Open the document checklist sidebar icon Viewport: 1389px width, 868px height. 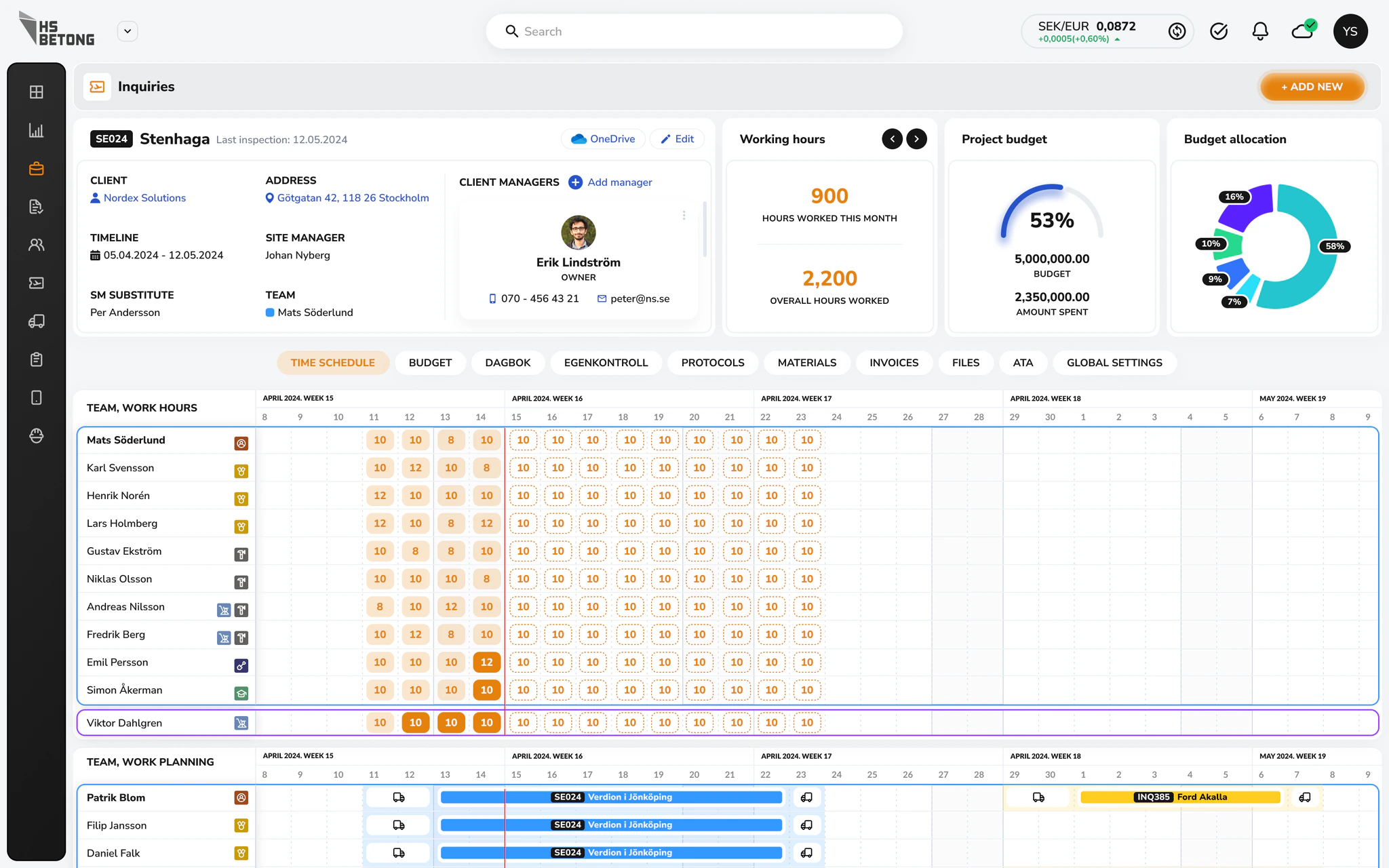(x=37, y=207)
